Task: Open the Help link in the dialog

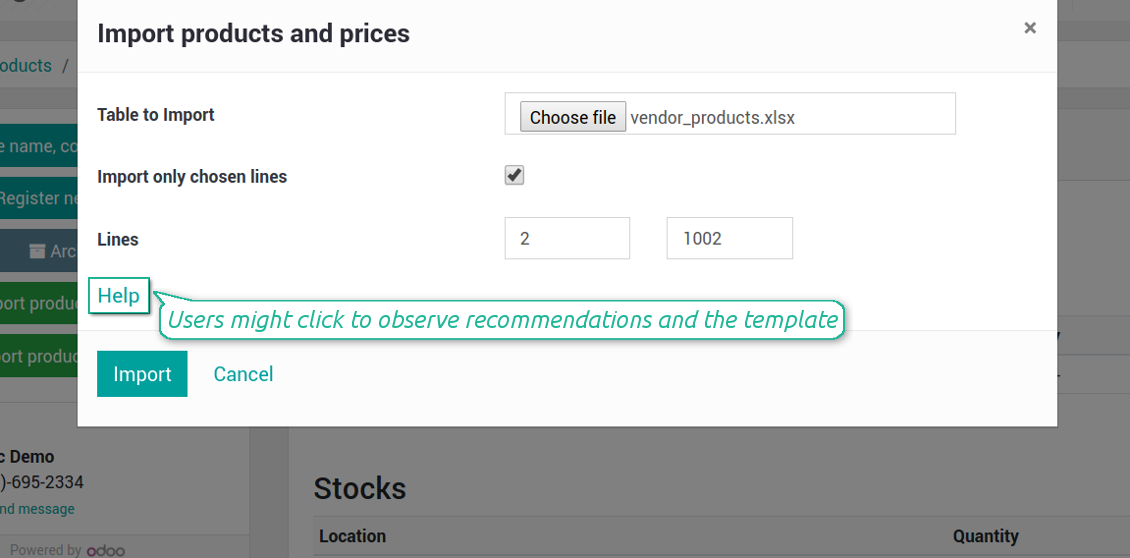Action: [119, 296]
